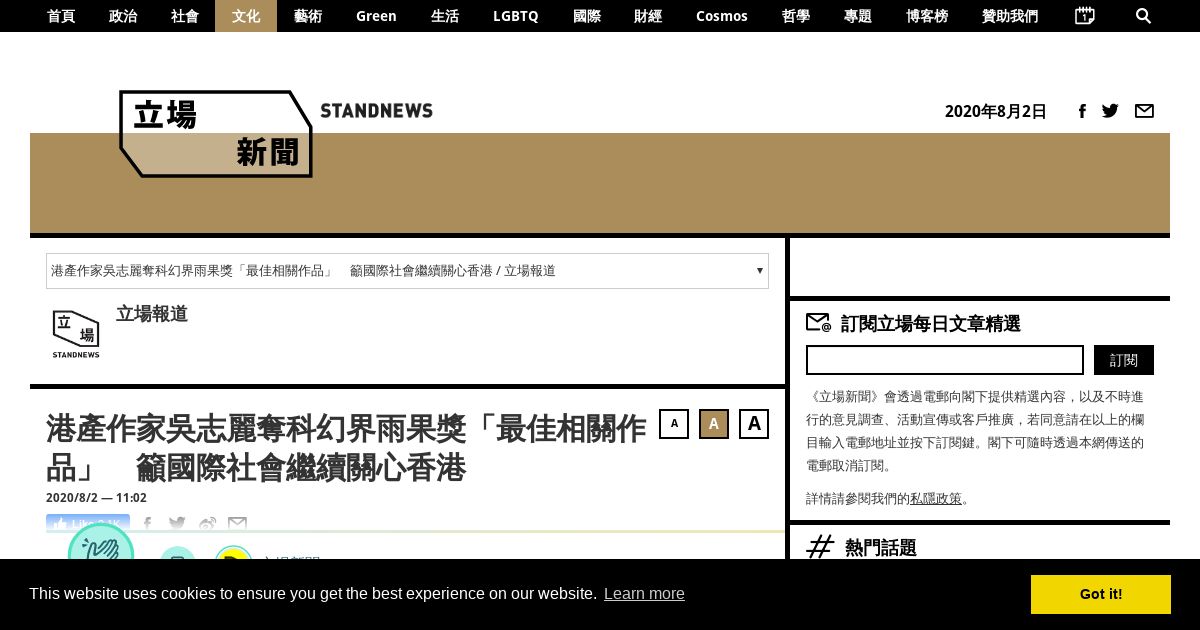The image size is (1200, 630).
Task: Open the 生活 section
Action: [x=445, y=16]
